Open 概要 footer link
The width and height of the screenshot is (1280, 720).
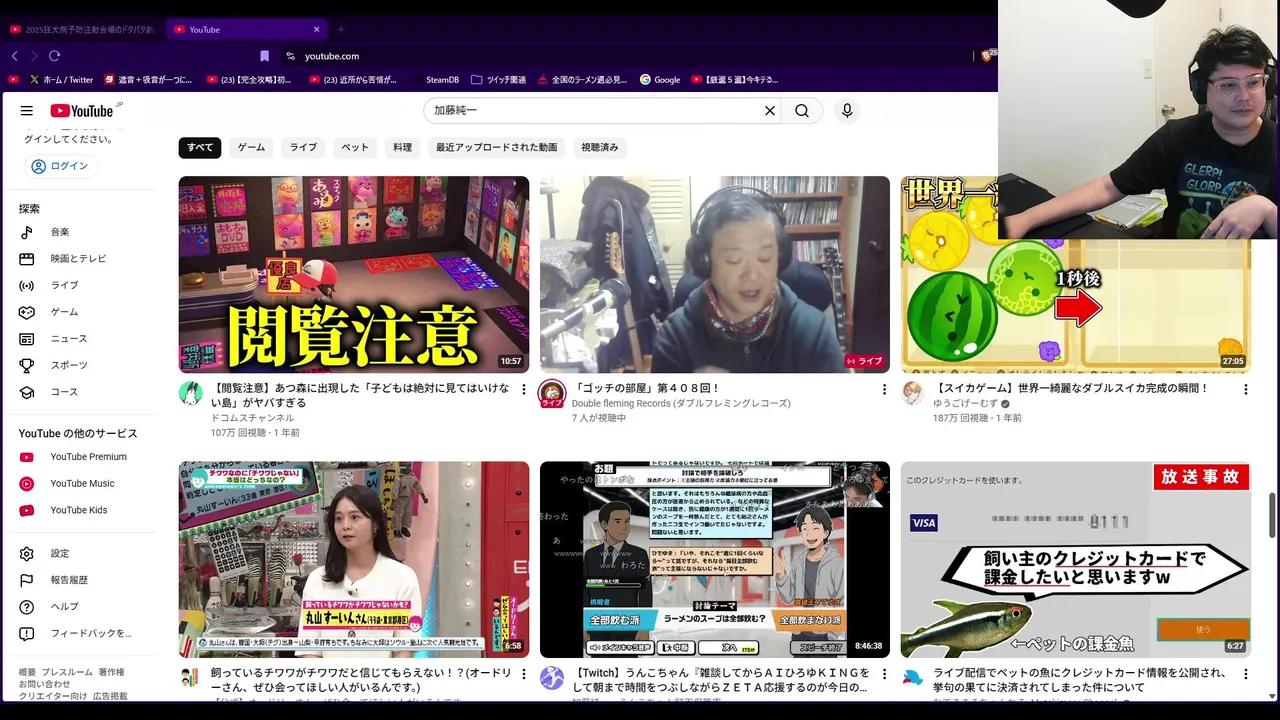27,672
